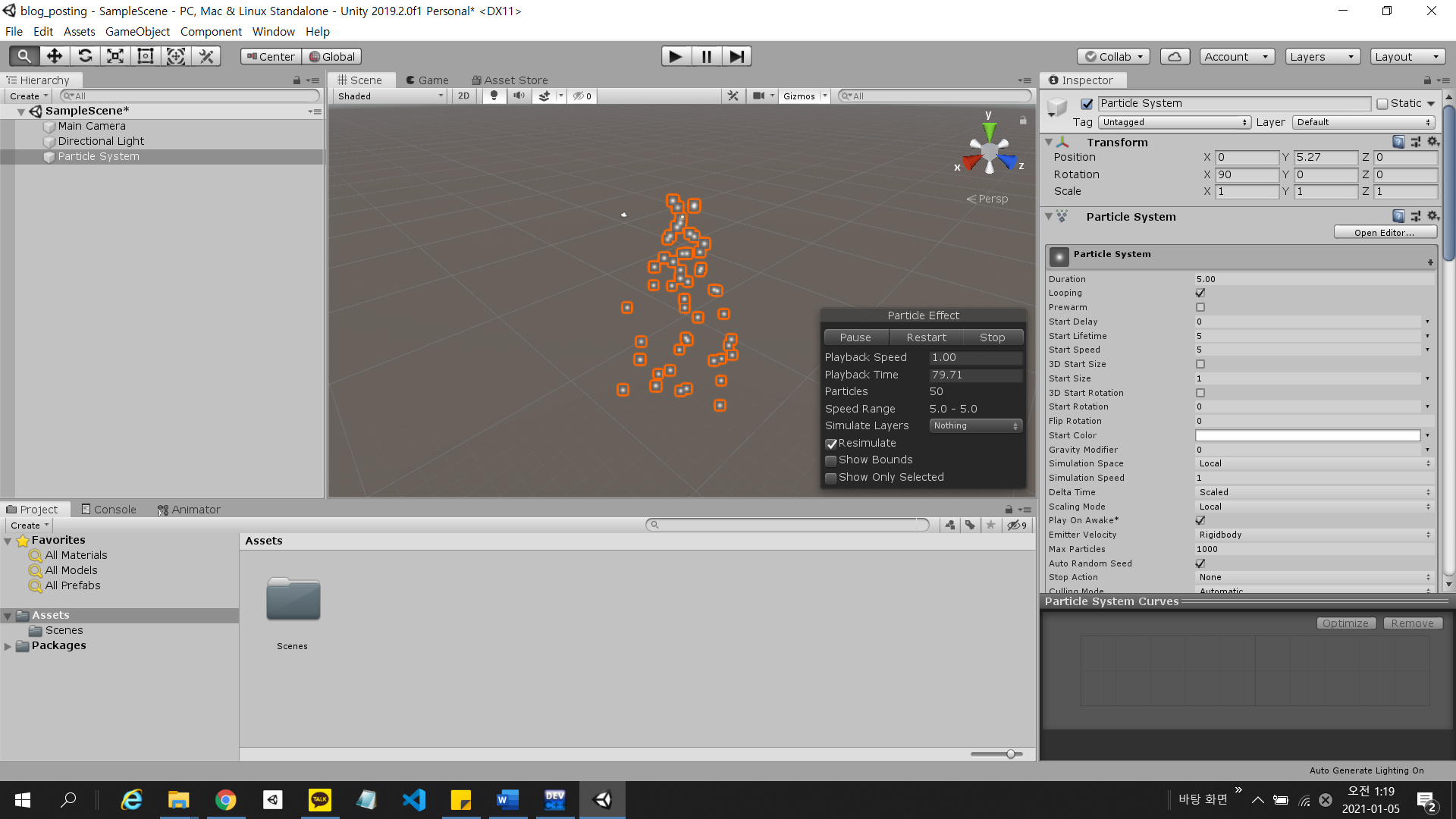Click the Step forward button
Image resolution: width=1456 pixels, height=819 pixels.
point(736,56)
